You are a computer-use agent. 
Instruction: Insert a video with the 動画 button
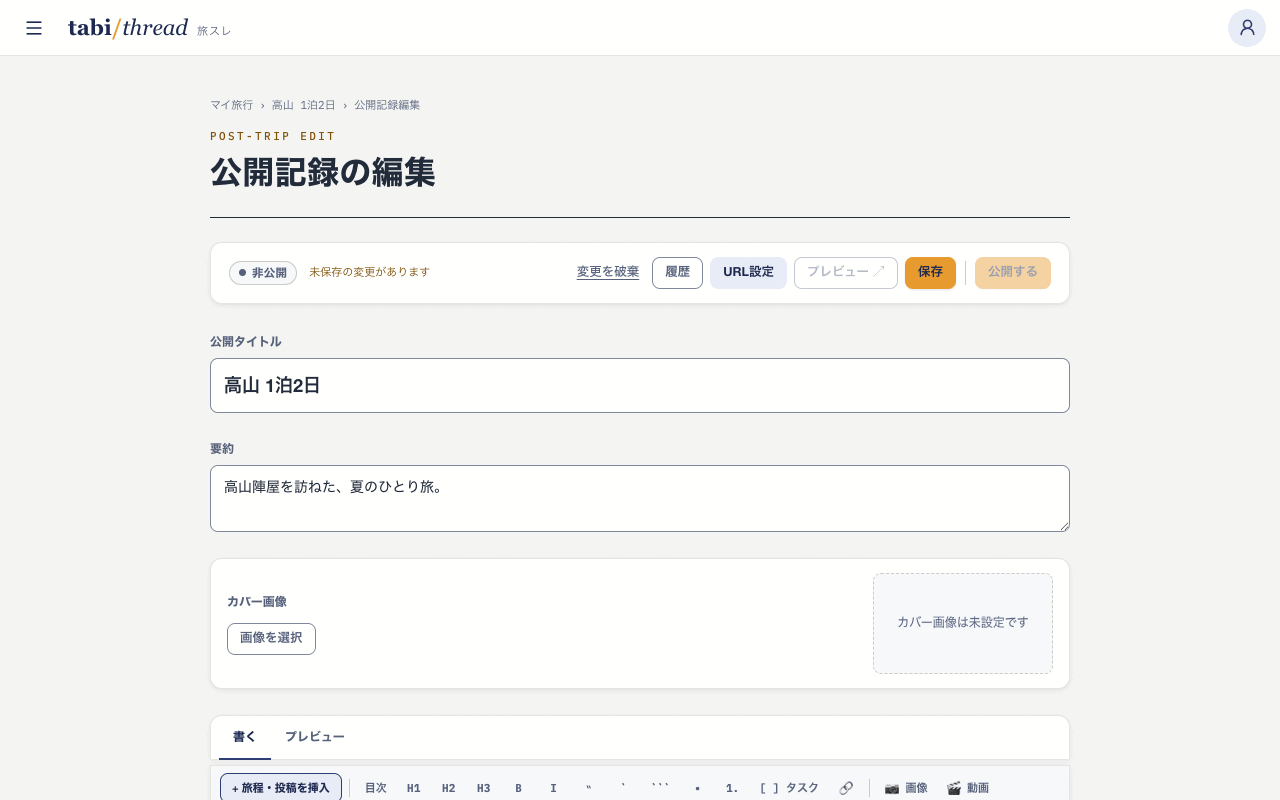coord(968,788)
